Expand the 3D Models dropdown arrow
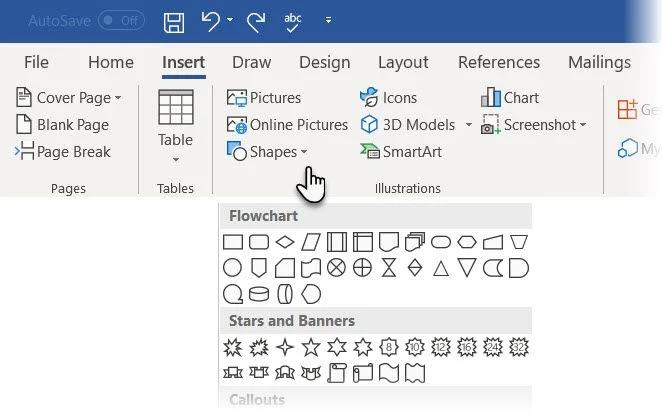Viewport: 663px width, 413px height. [468, 125]
